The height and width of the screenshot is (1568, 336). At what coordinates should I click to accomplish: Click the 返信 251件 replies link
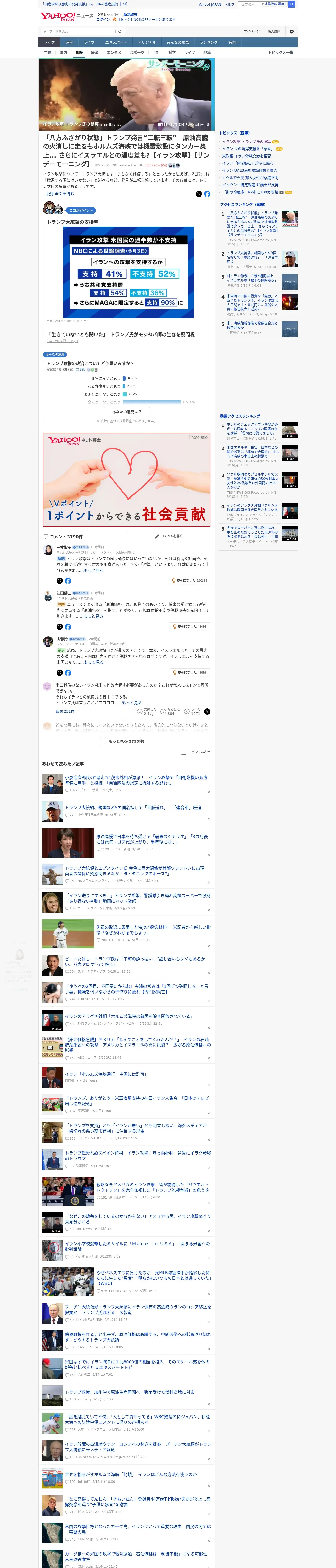tap(65, 712)
